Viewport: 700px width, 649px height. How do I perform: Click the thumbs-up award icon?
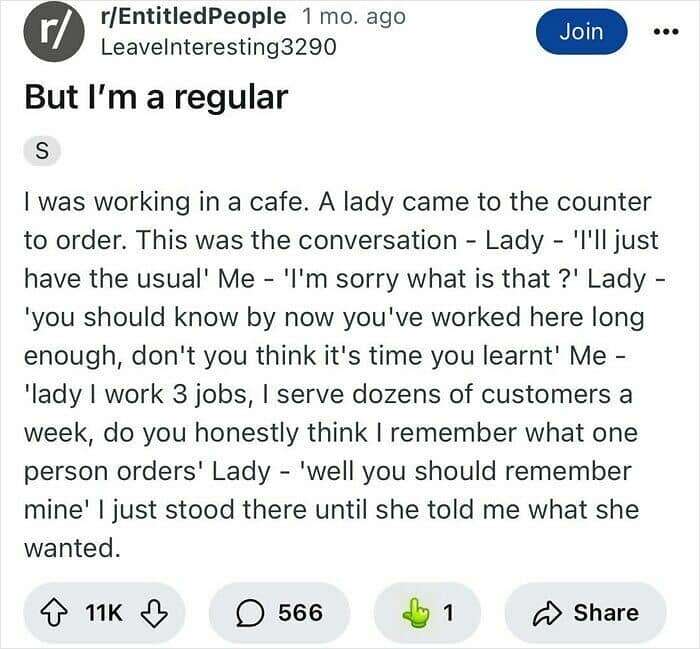tap(413, 613)
